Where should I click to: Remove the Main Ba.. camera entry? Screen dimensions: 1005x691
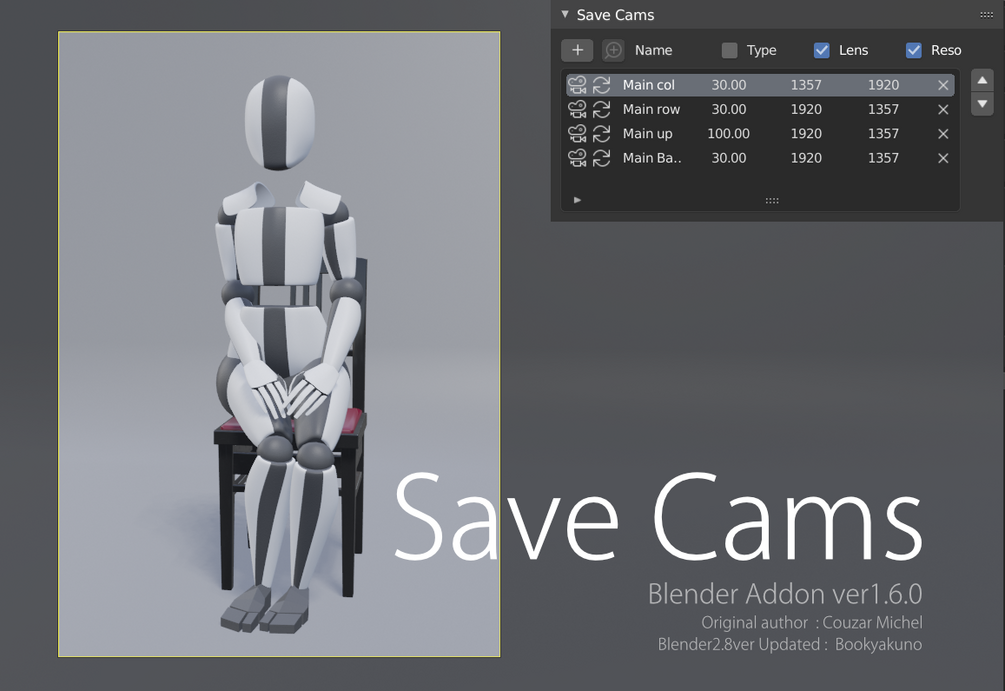tap(943, 158)
